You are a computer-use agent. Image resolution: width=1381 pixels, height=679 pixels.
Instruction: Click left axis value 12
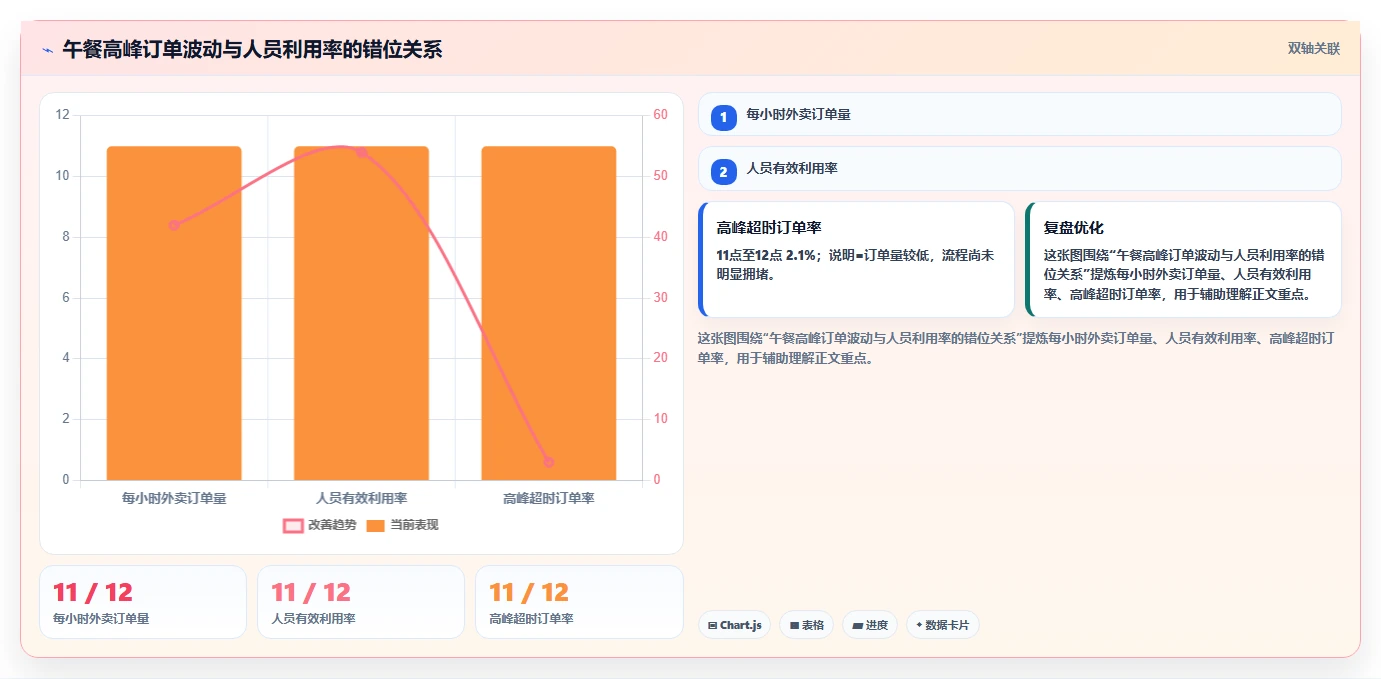tap(63, 115)
